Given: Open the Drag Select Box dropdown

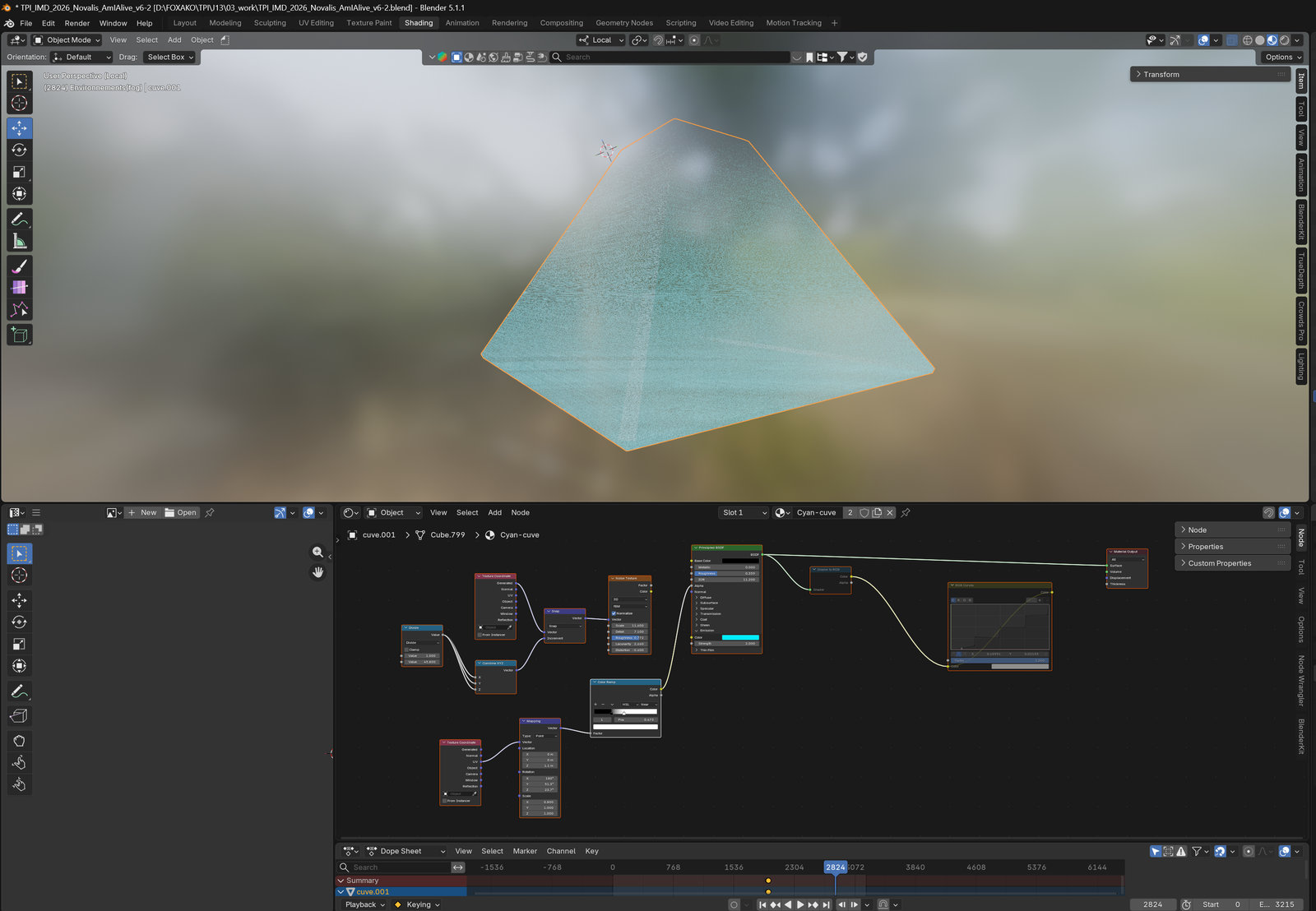Looking at the screenshot, I should click(x=170, y=57).
